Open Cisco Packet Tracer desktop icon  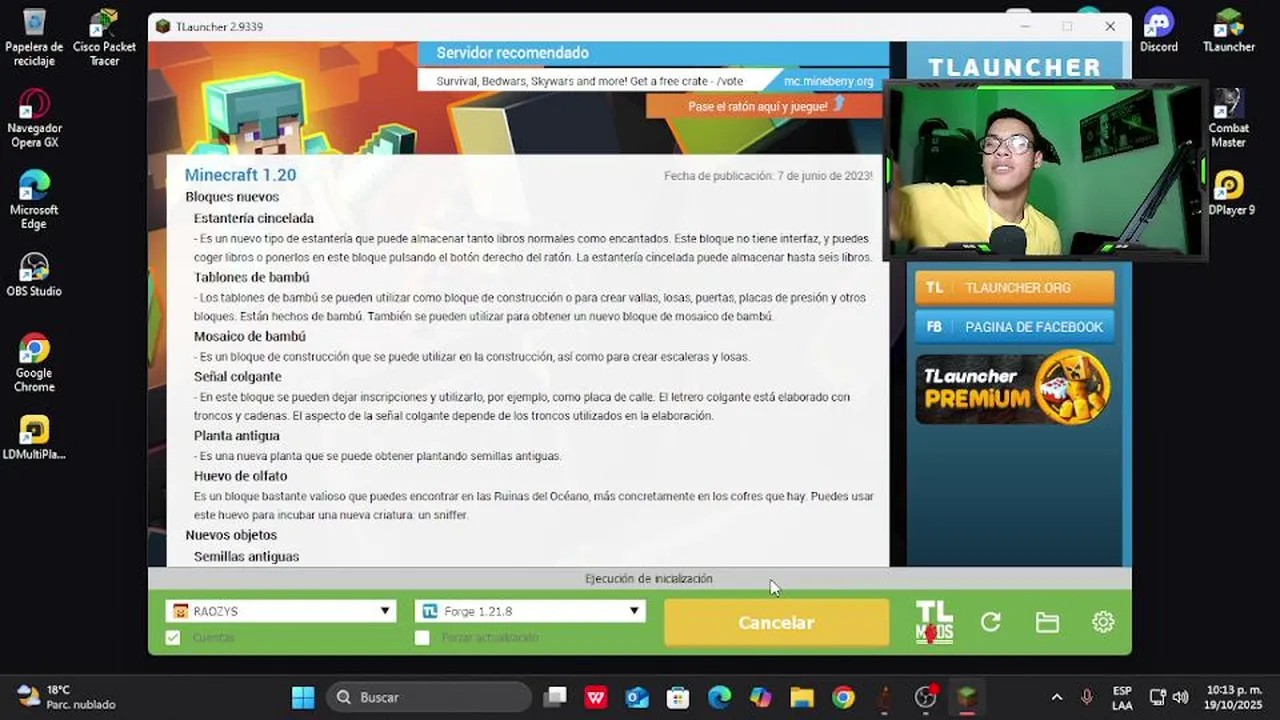[x=104, y=36]
